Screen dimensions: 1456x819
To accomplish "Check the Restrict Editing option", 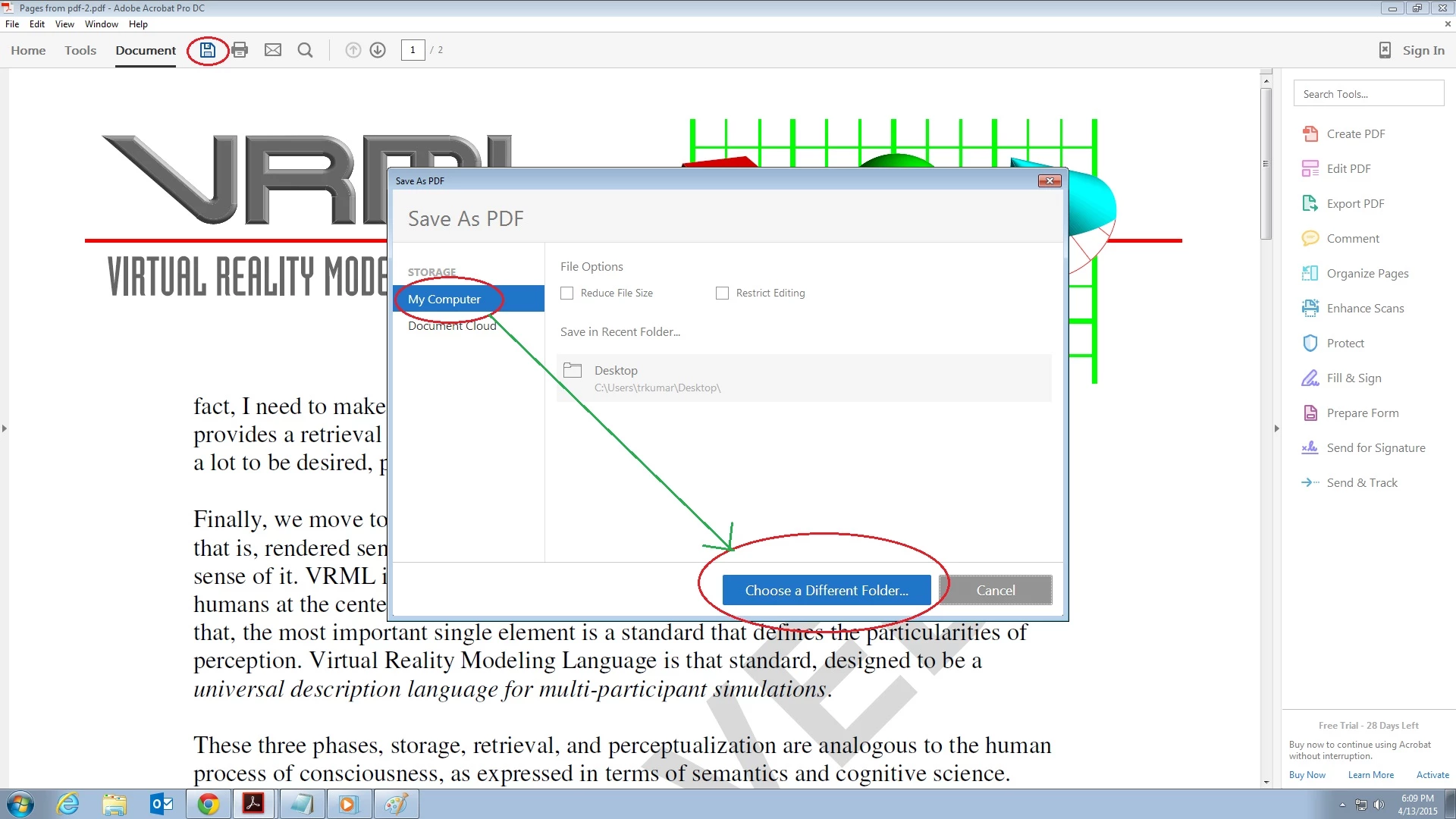I will pyautogui.click(x=722, y=293).
